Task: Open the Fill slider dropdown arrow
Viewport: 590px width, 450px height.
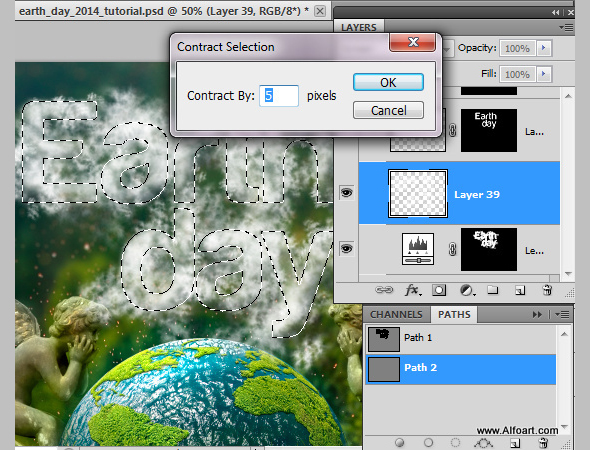Action: coord(544,74)
